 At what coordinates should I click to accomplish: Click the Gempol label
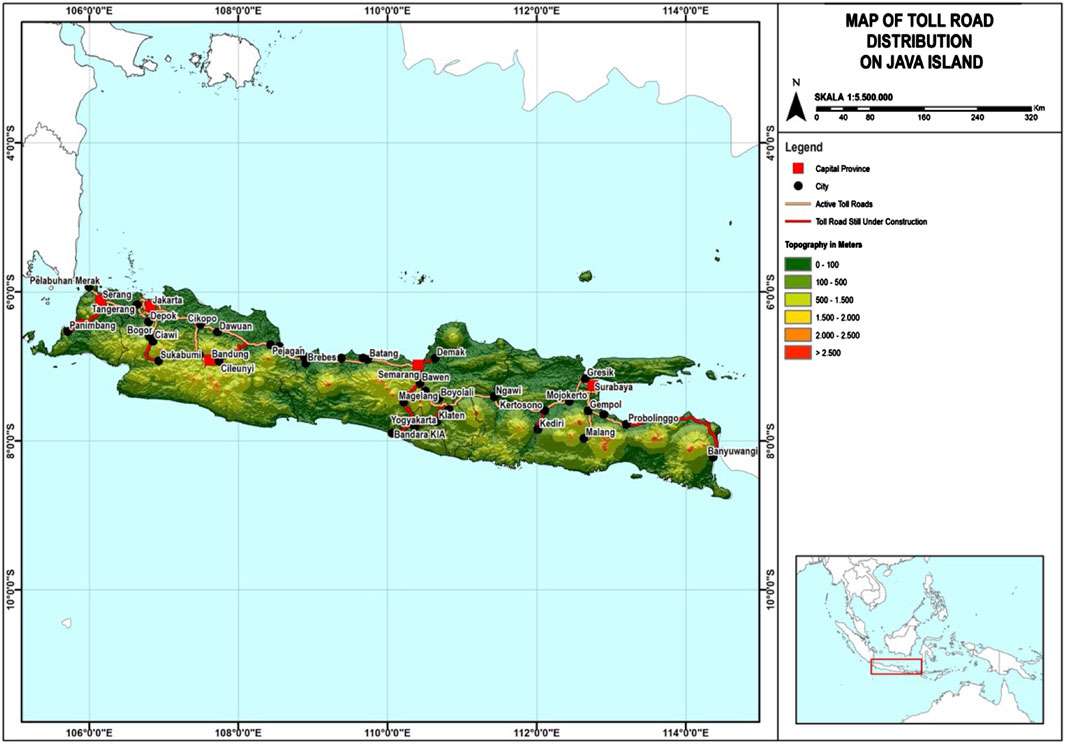click(607, 405)
